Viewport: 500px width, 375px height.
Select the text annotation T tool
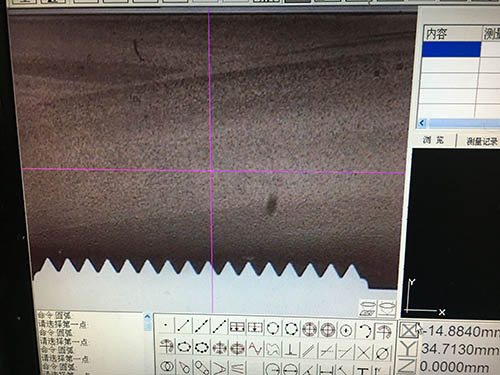click(363, 370)
